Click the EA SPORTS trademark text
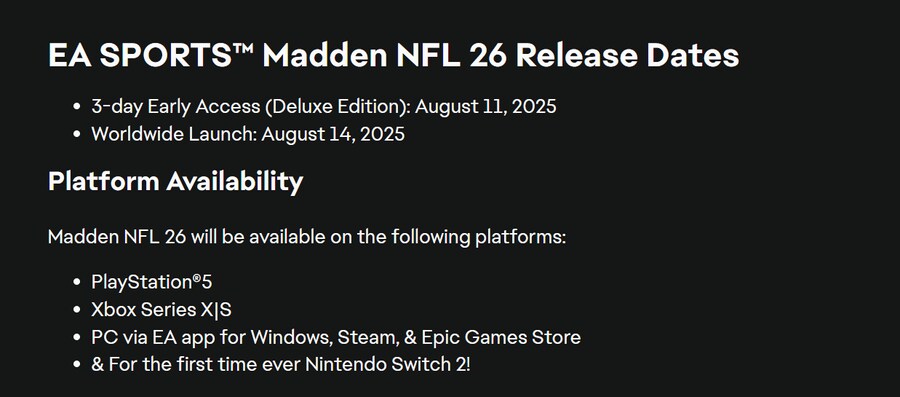900x397 pixels. point(151,56)
